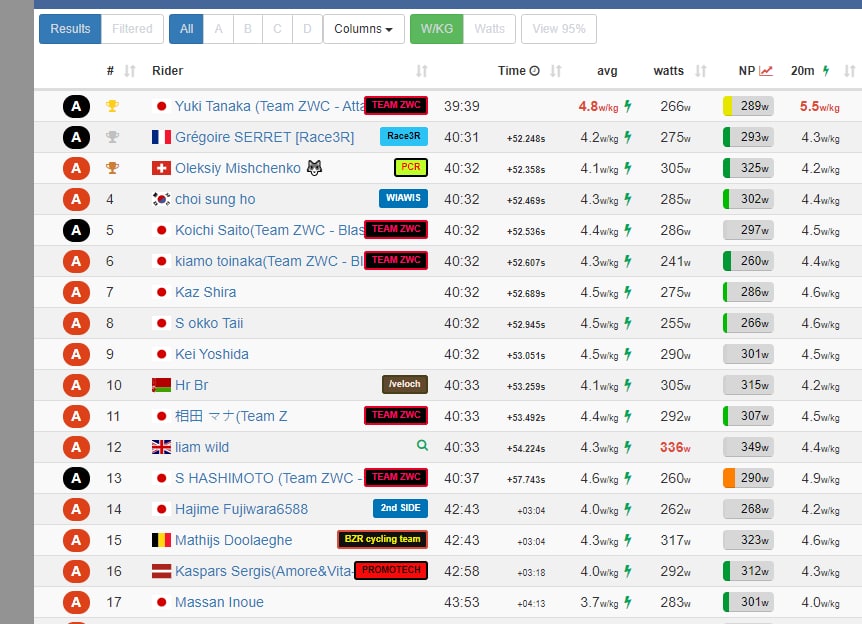The image size is (862, 624).
Task: Sort by position number column arrows
Action: point(130,71)
